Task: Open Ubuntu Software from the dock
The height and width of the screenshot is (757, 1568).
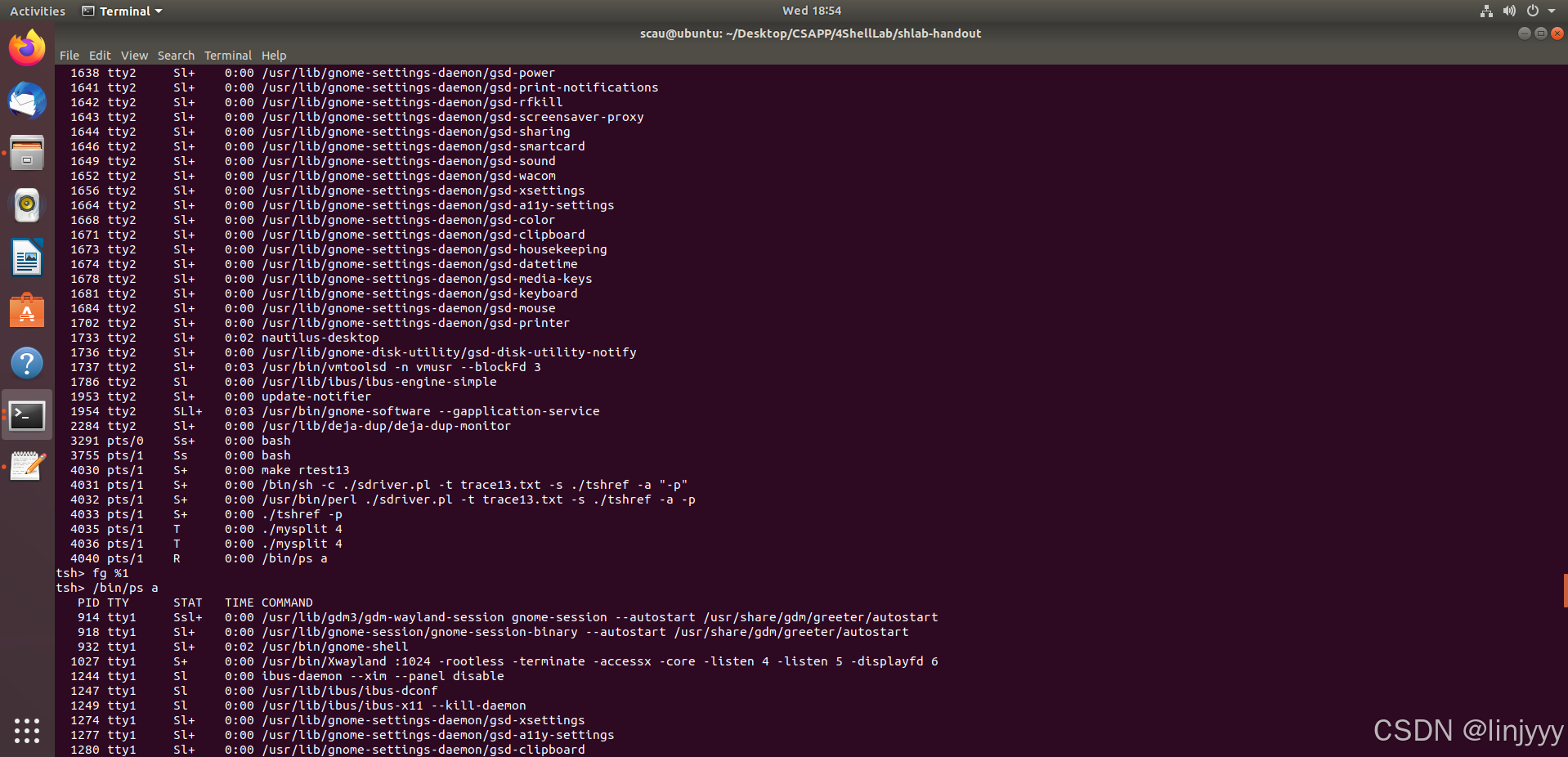Action: 27,310
